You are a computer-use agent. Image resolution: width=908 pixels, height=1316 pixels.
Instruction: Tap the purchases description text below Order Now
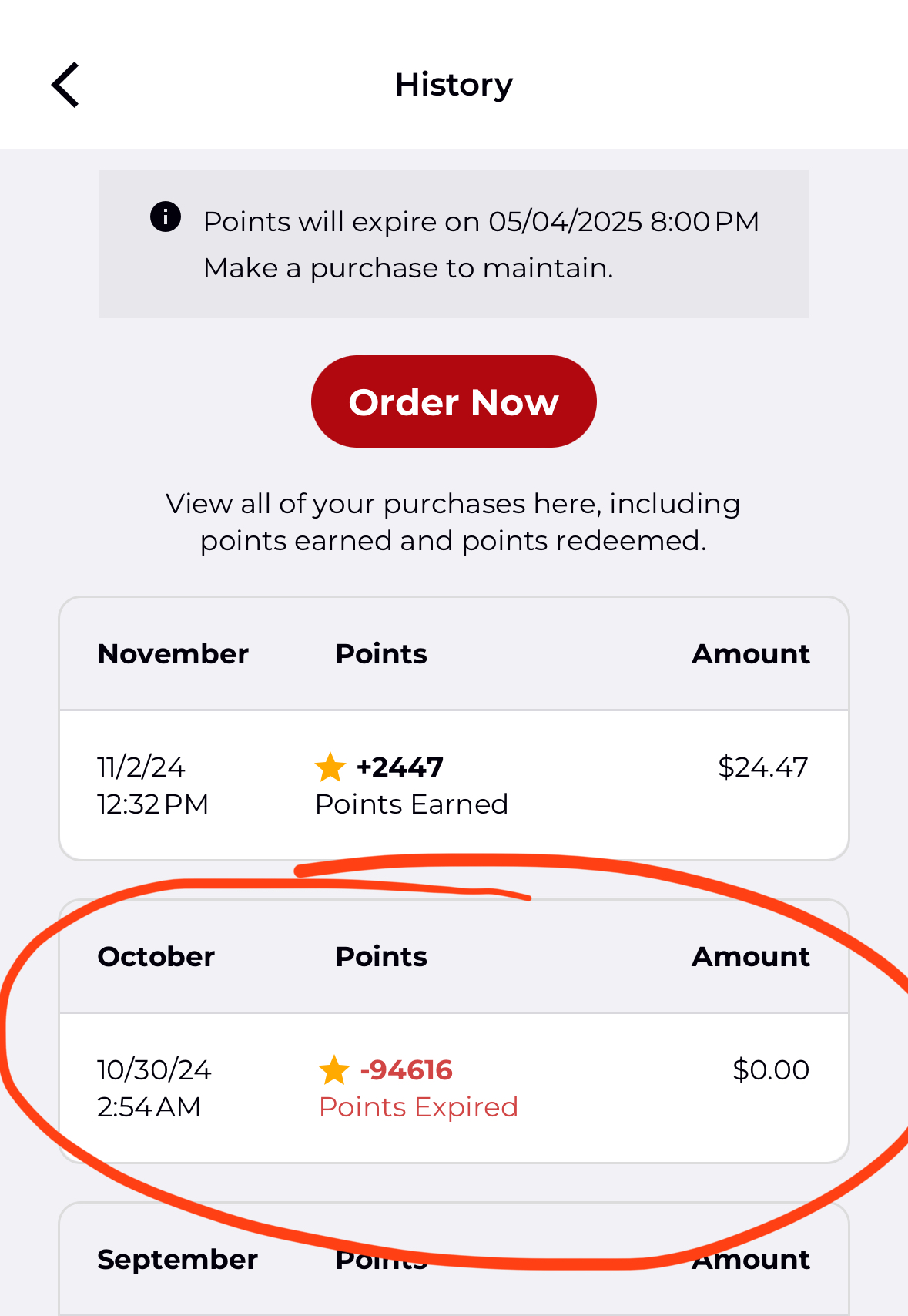click(454, 522)
